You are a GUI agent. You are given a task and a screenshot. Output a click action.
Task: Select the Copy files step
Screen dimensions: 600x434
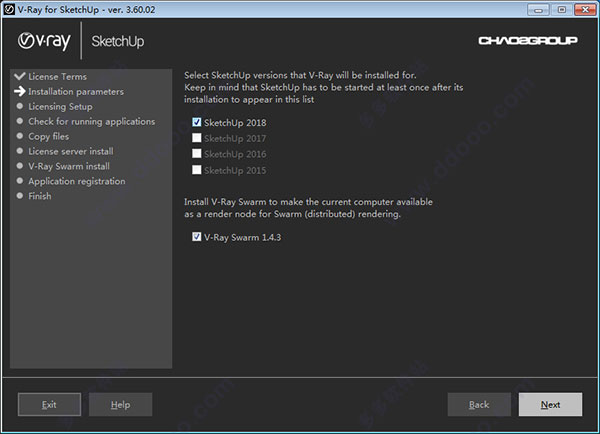click(49, 136)
